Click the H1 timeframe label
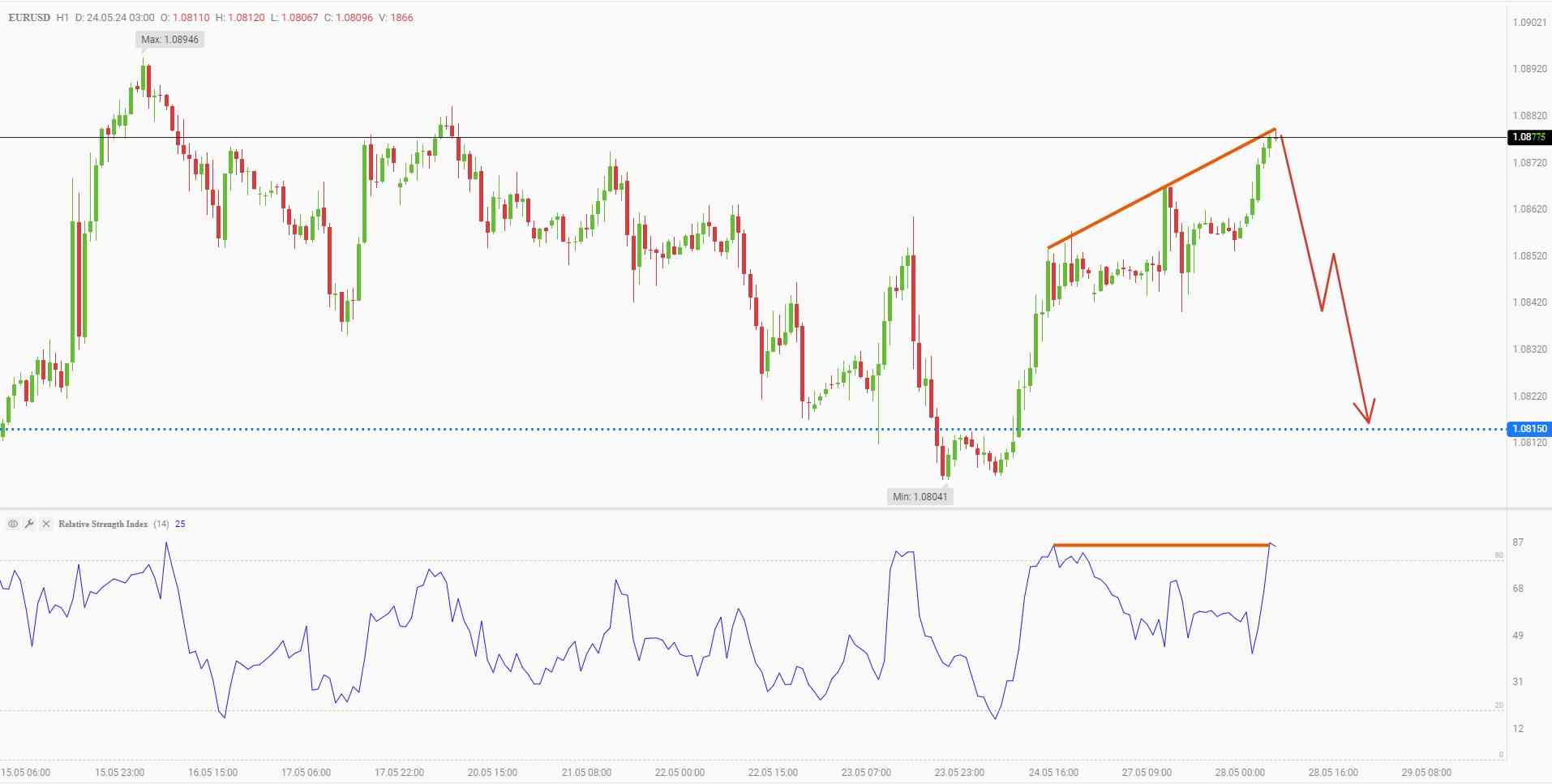This screenshot has width=1552, height=784. [62, 17]
